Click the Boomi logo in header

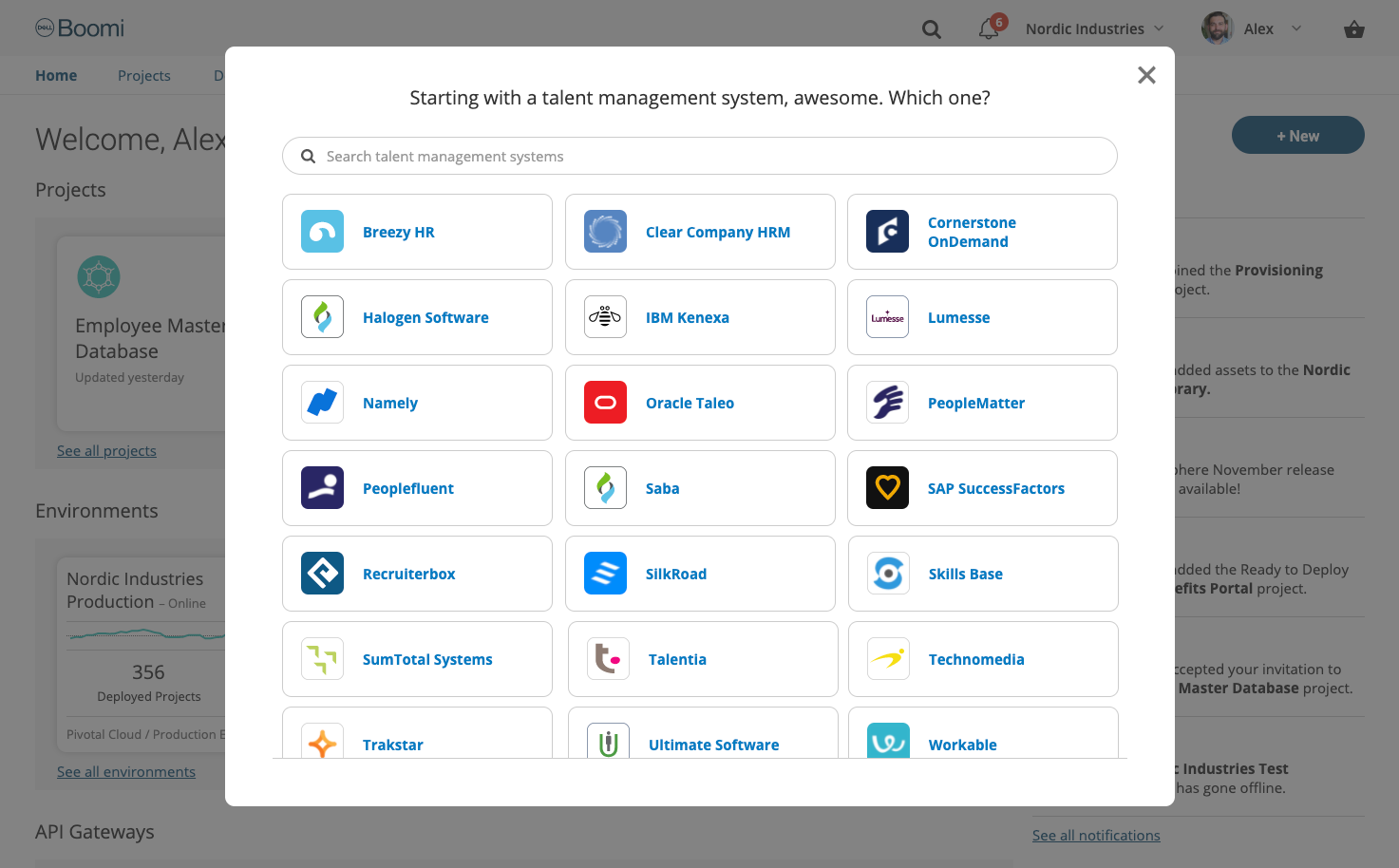click(80, 28)
